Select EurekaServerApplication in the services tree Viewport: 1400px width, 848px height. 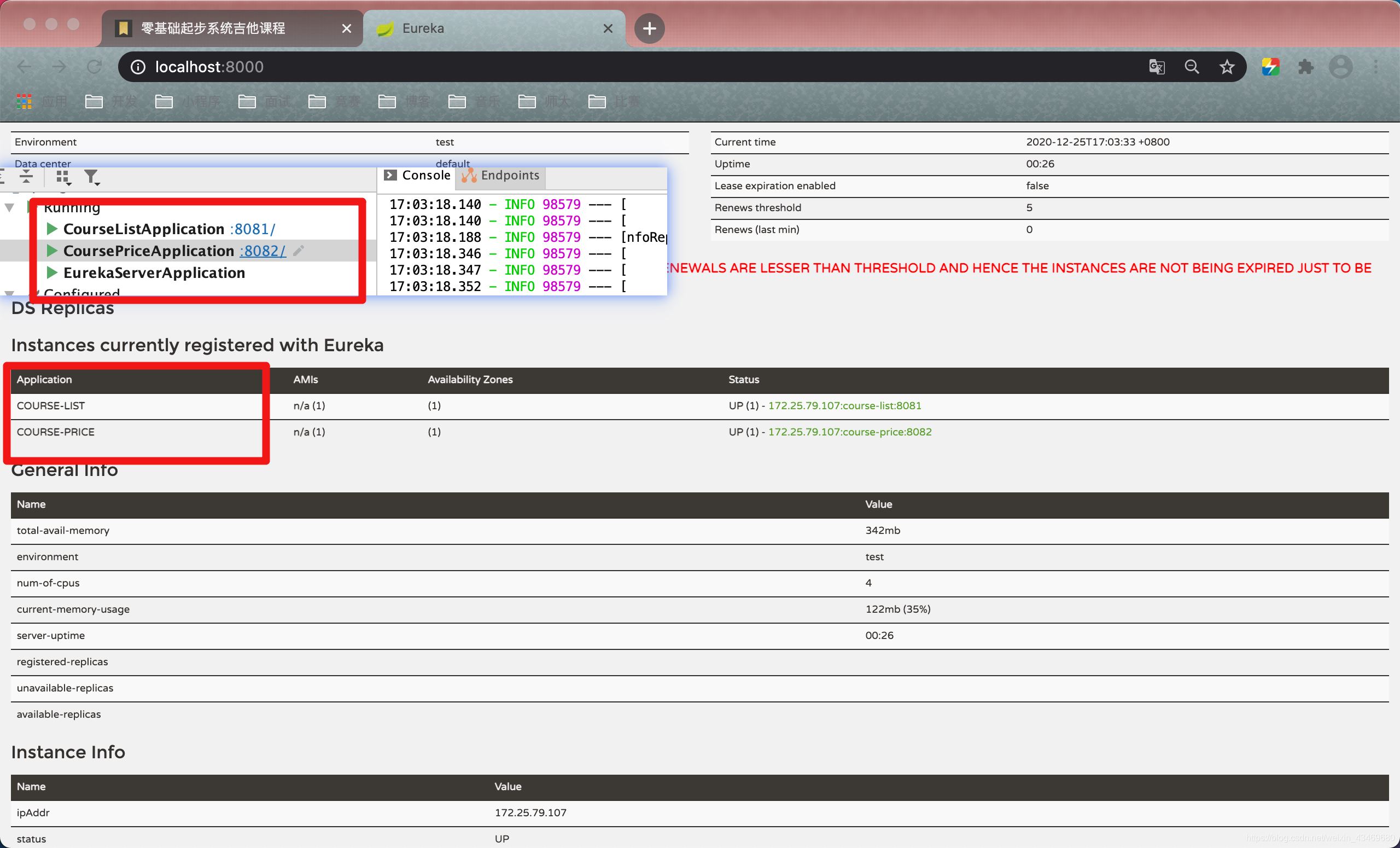(154, 273)
